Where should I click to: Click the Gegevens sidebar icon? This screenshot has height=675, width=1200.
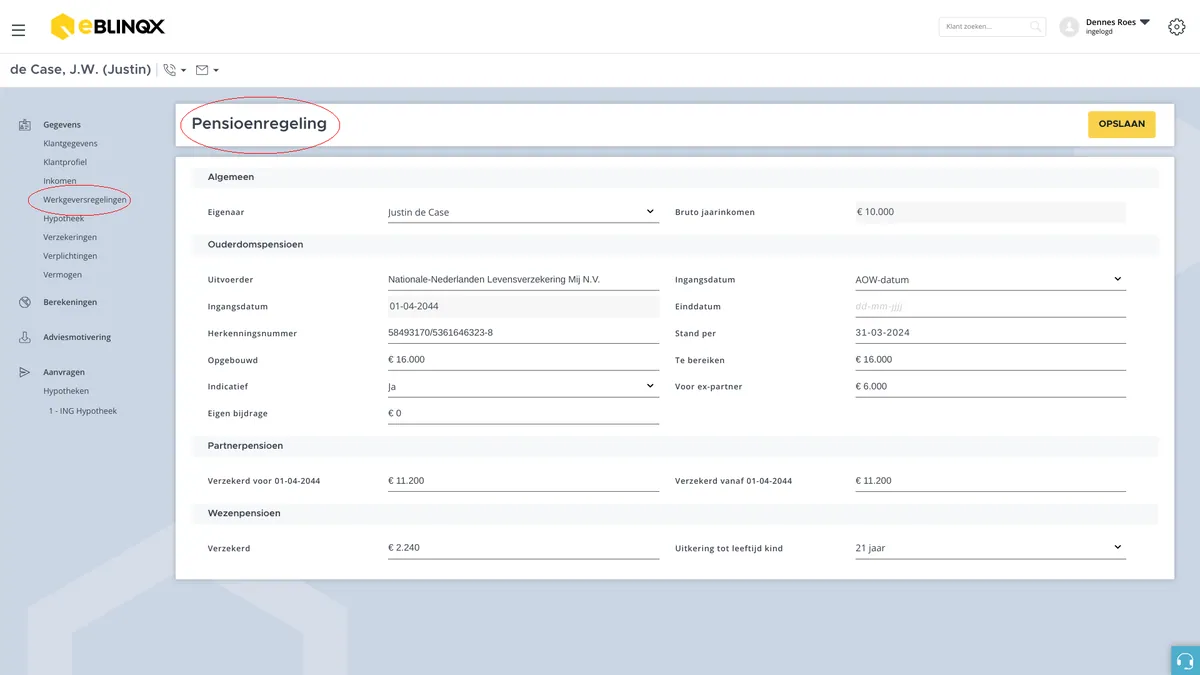point(25,125)
